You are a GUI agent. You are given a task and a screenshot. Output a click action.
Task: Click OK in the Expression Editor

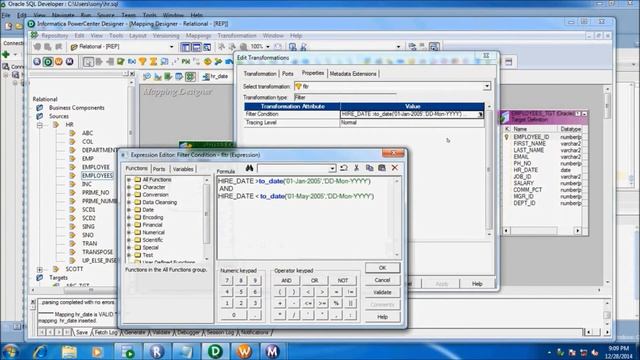382,268
